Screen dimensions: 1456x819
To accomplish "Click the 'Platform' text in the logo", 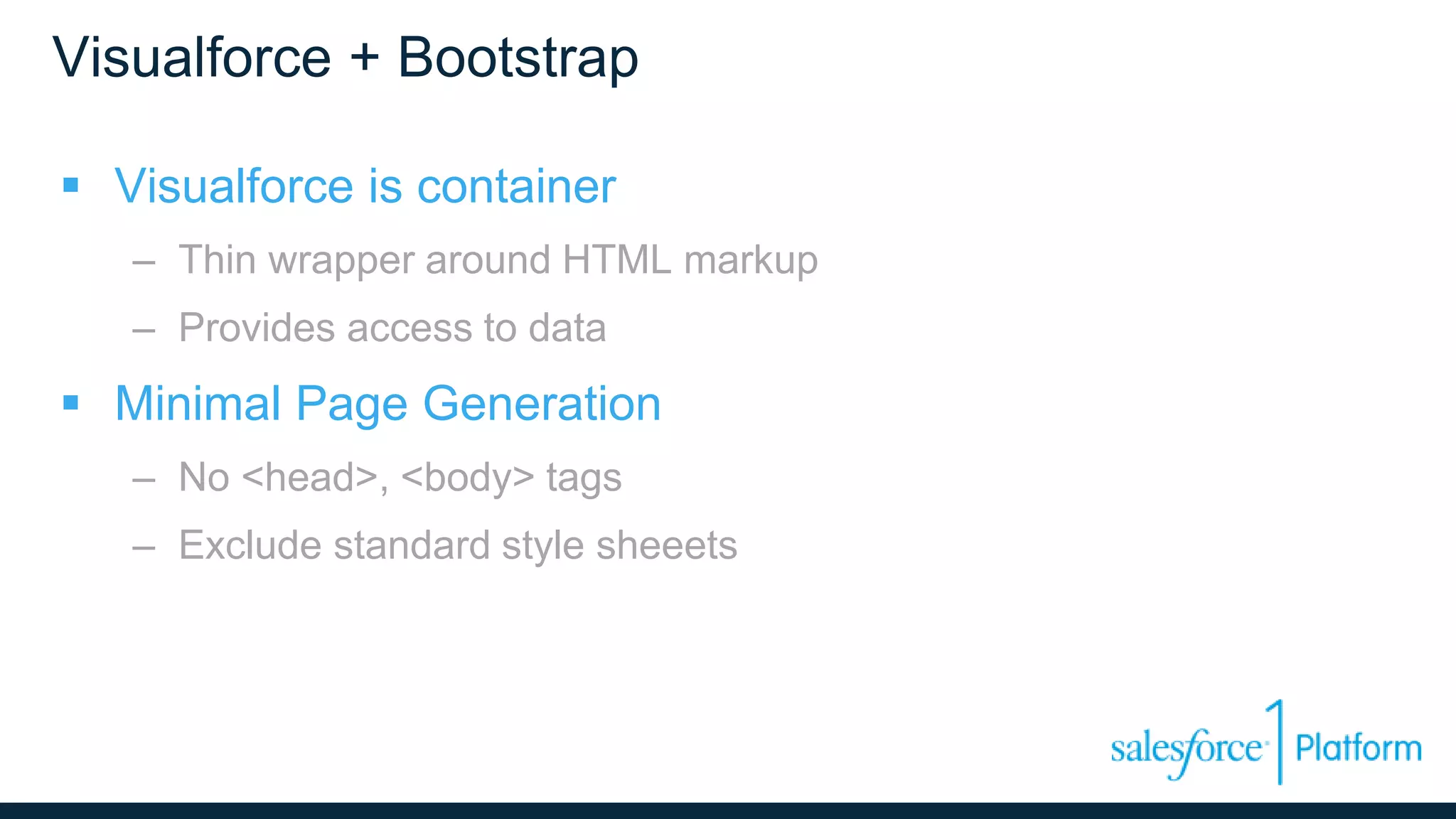I will tap(1359, 749).
